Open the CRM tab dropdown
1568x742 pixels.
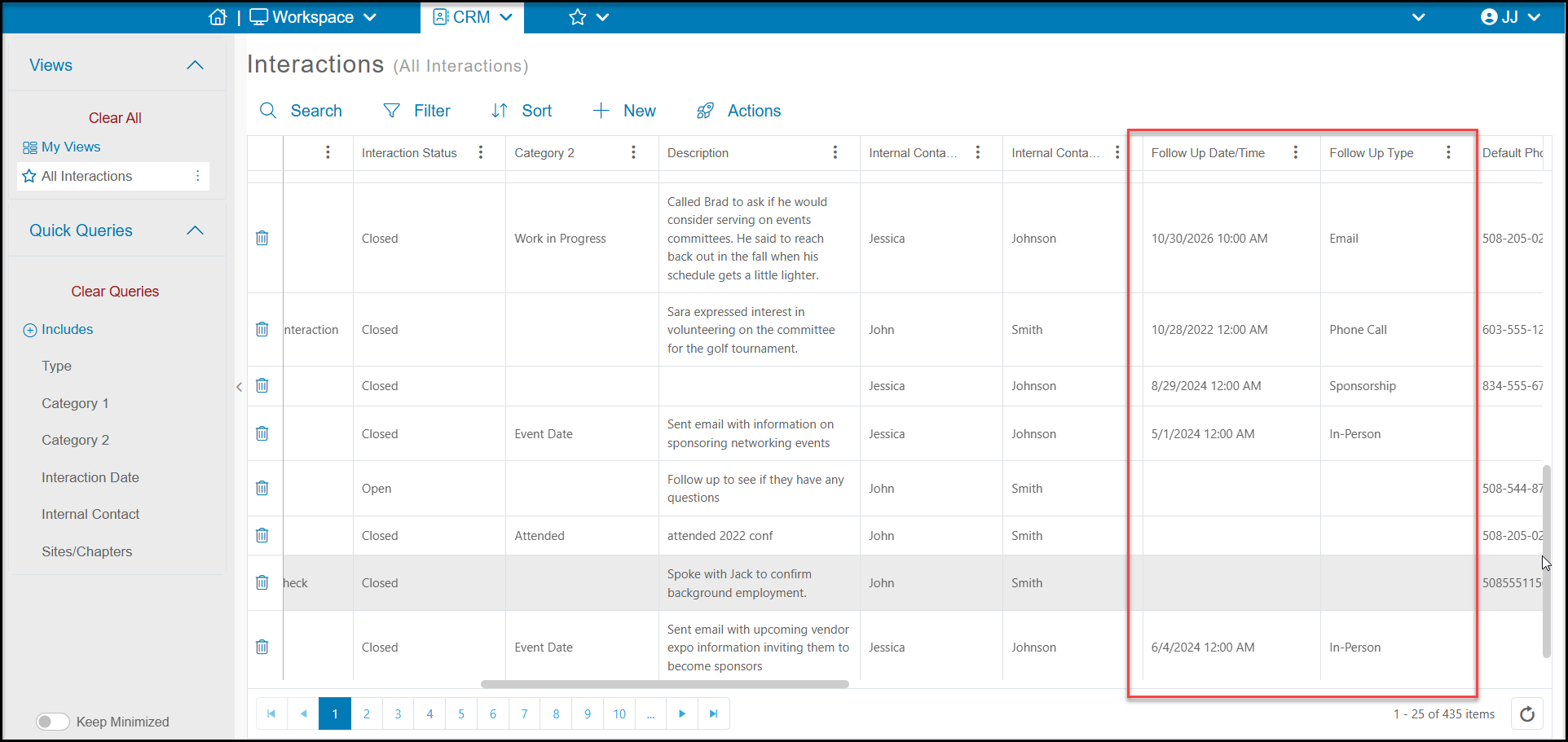473,17
